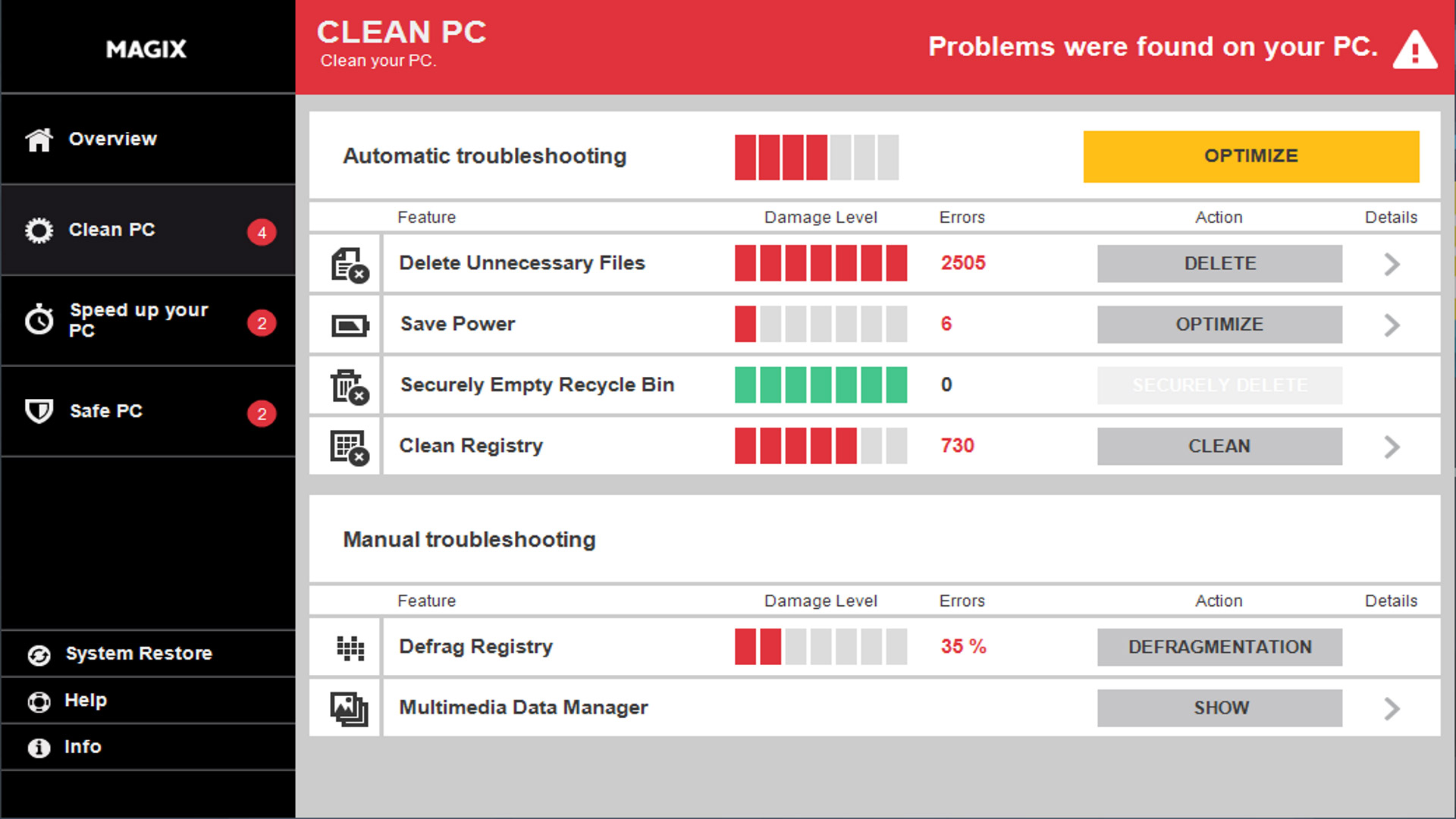Click the Save Power battery icon

tap(349, 325)
